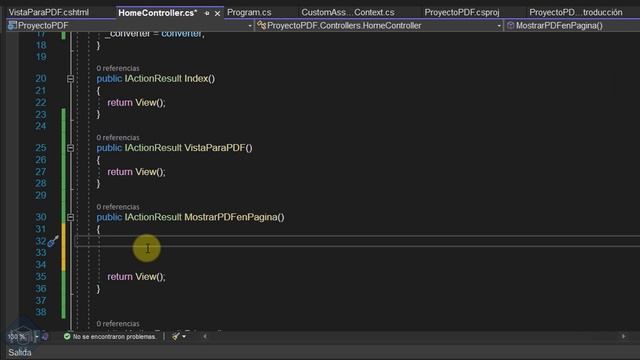This screenshot has height=360, width=640.
Task: Click "0 referencias" above VistaParaPDF()
Action: click(118, 138)
